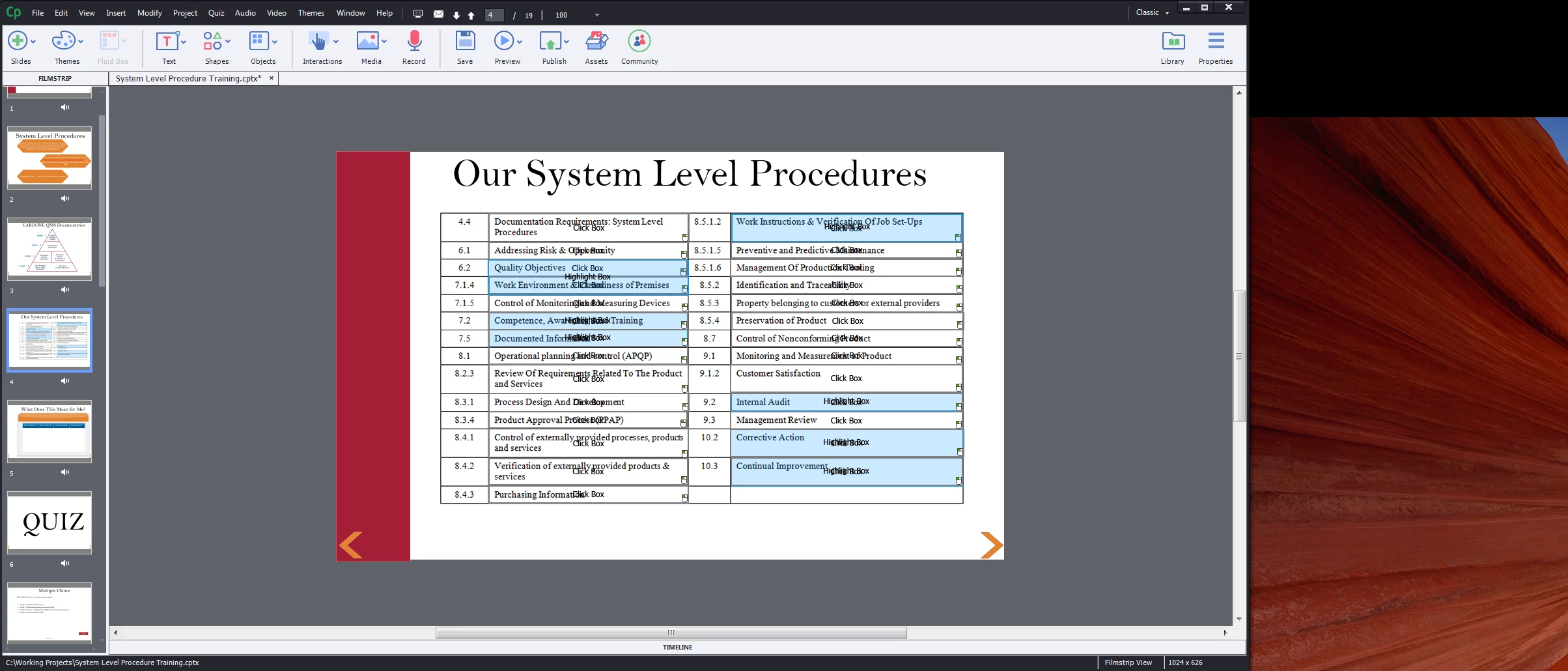Expand the Shapes dropdown arrow
This screenshot has height=671, width=1568.
coord(228,42)
